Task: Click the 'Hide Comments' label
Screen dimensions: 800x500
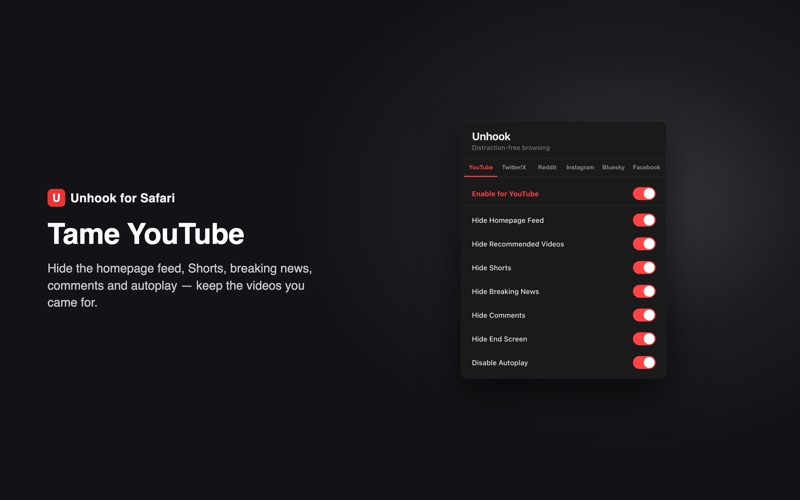Action: [x=498, y=315]
